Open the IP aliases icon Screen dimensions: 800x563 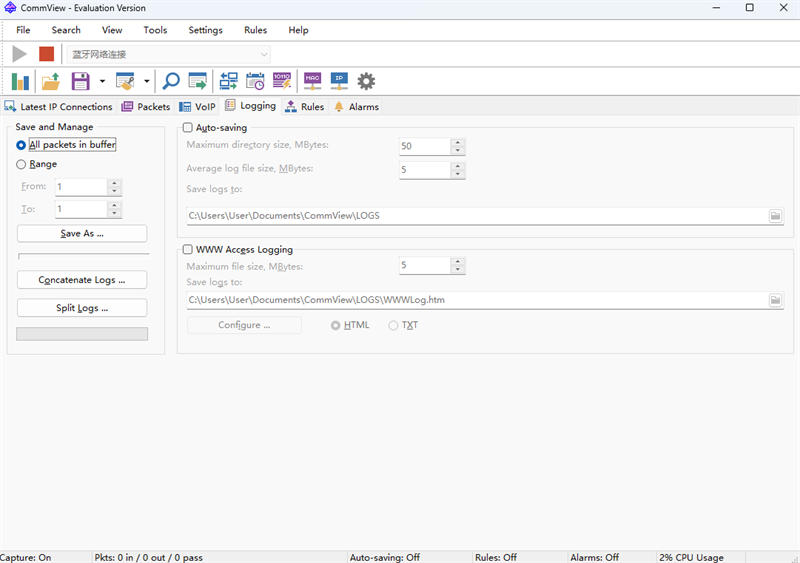(339, 81)
